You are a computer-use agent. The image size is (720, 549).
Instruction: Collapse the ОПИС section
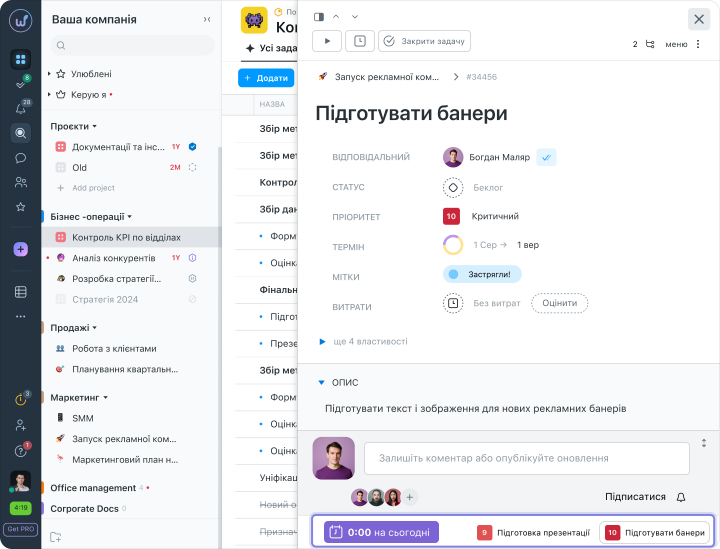point(322,382)
